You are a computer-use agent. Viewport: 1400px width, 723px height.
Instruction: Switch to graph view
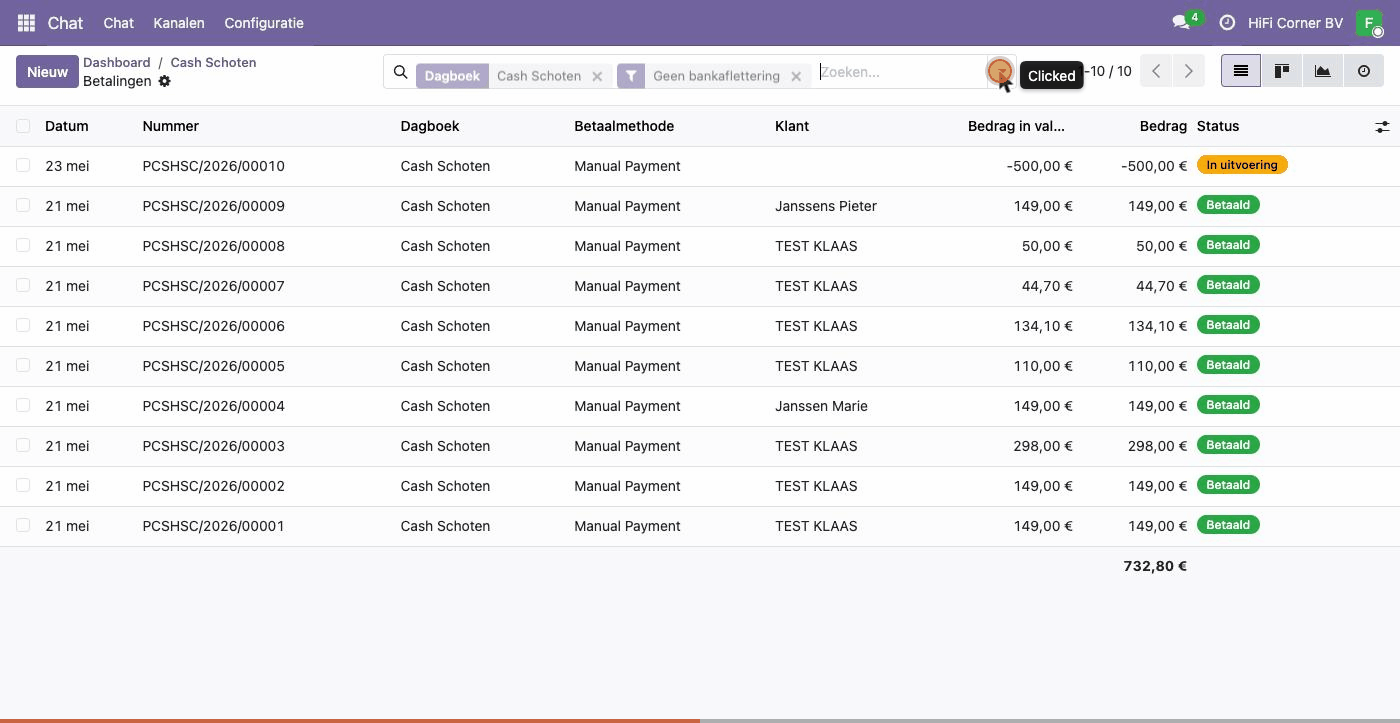click(x=1323, y=71)
